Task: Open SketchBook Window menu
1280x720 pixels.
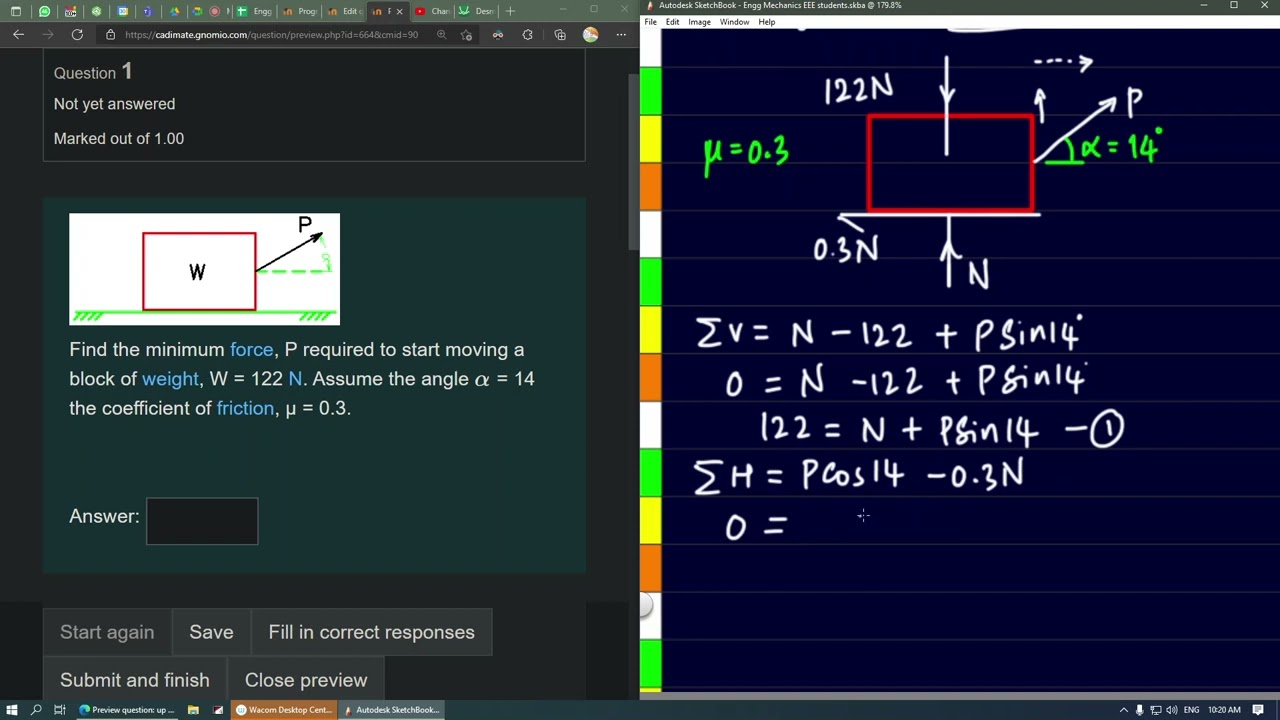Action: click(734, 22)
